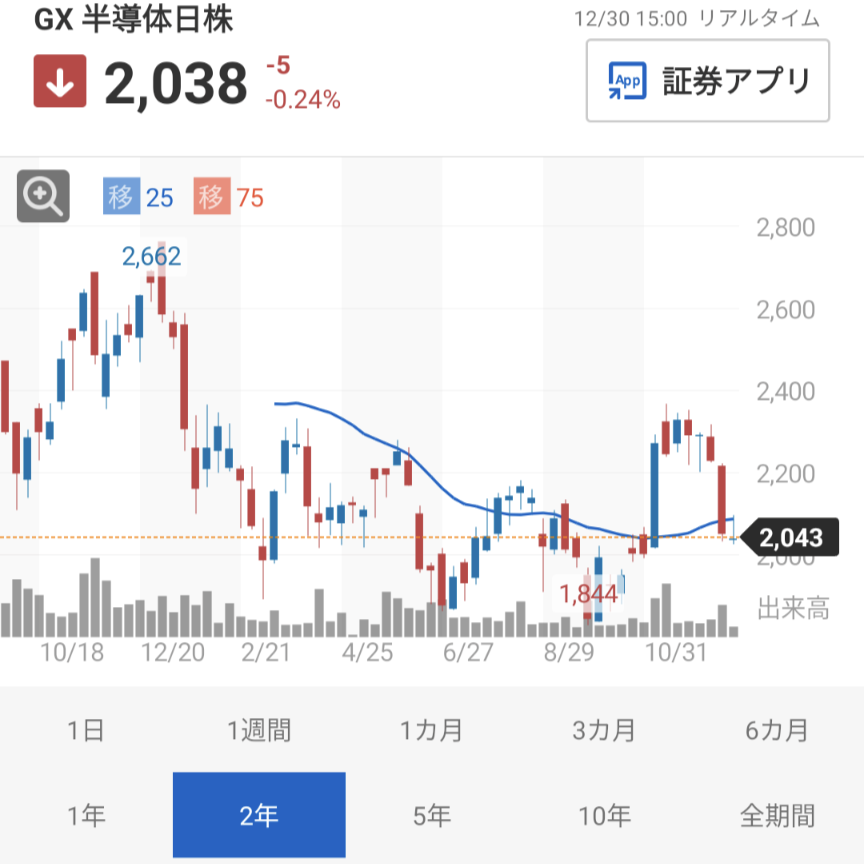Toggle the 25-period moving average indicator
864x864 pixels.
pos(138,198)
